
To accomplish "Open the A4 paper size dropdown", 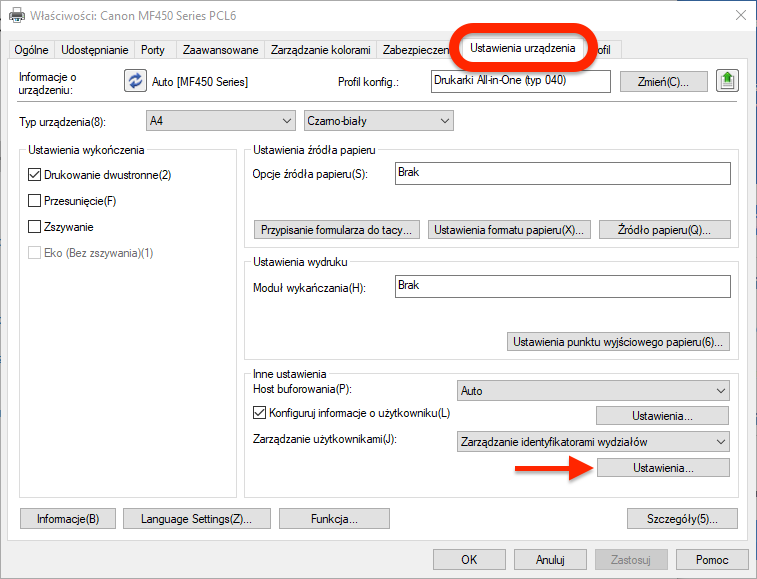I will [x=221, y=121].
